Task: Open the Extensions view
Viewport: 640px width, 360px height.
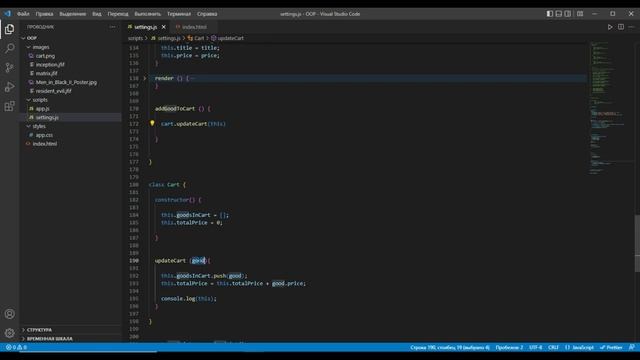Action: (x=9, y=106)
